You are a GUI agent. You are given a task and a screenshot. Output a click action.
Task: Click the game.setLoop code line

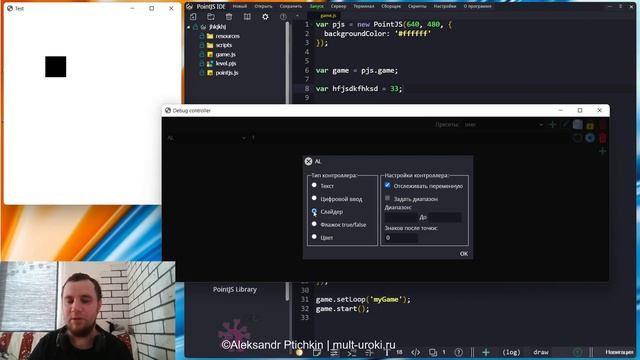pyautogui.click(x=363, y=300)
